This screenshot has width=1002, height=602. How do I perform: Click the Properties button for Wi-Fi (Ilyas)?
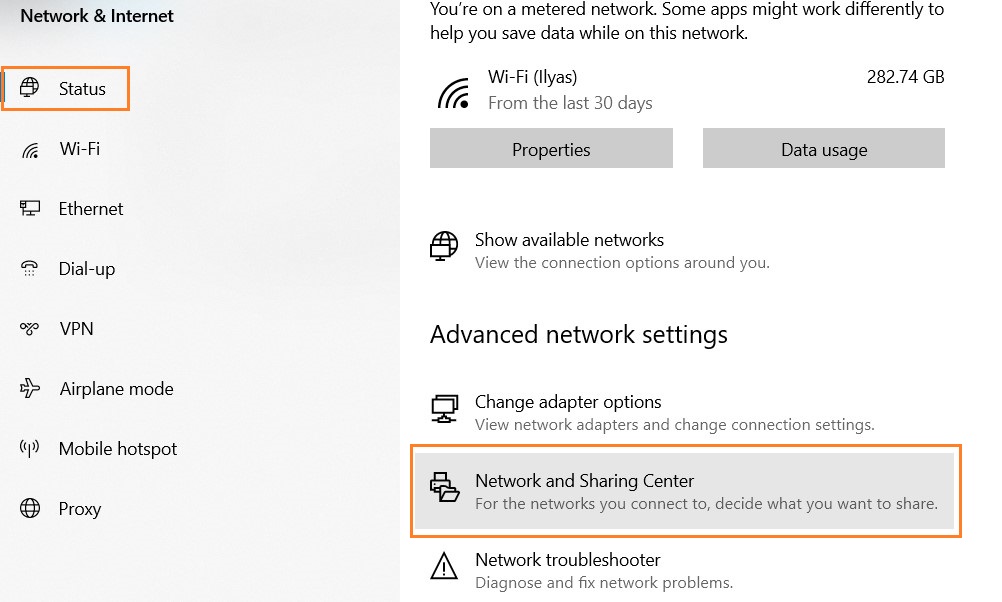(x=551, y=148)
